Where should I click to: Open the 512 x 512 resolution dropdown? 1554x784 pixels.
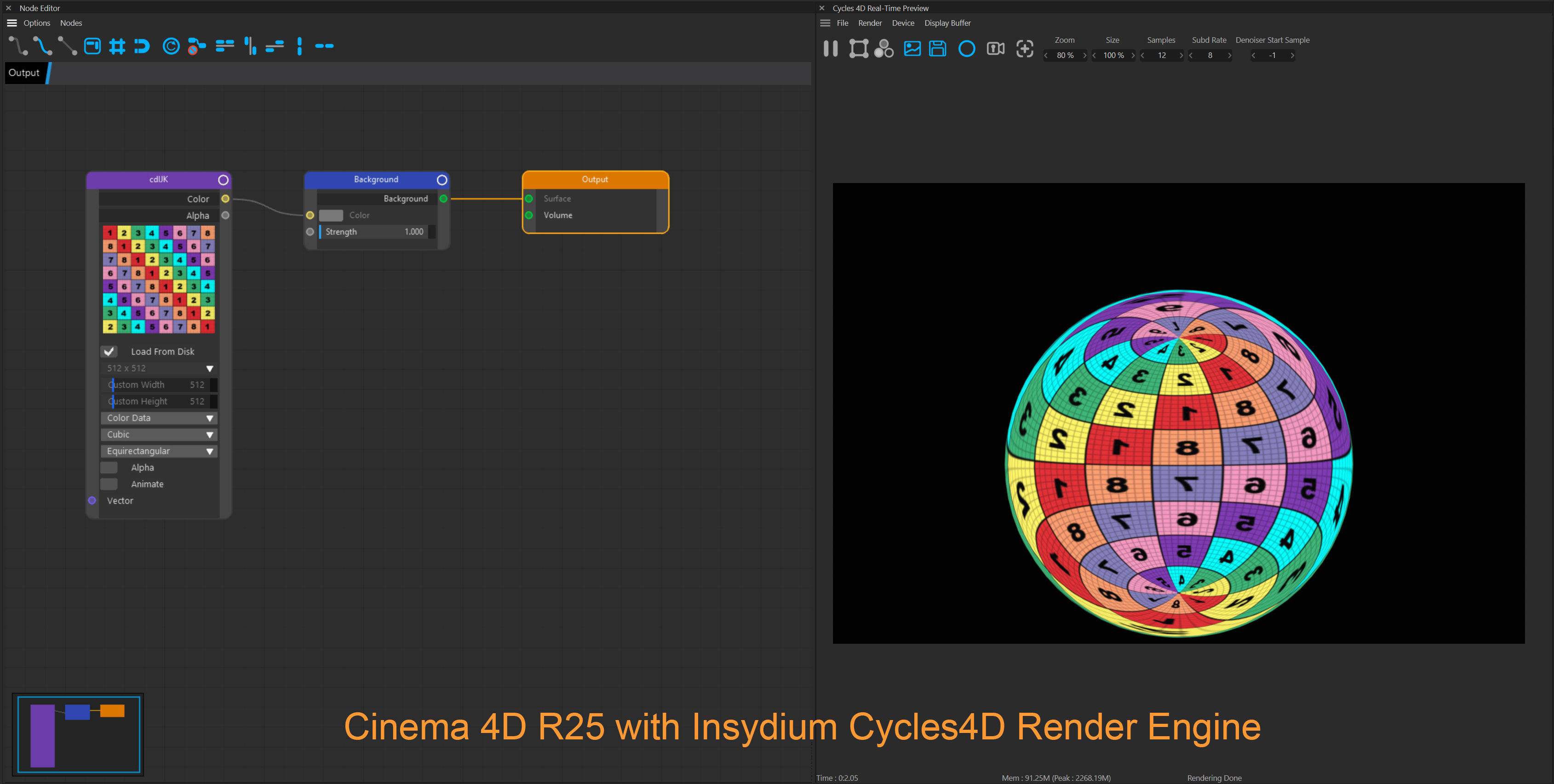(x=159, y=368)
